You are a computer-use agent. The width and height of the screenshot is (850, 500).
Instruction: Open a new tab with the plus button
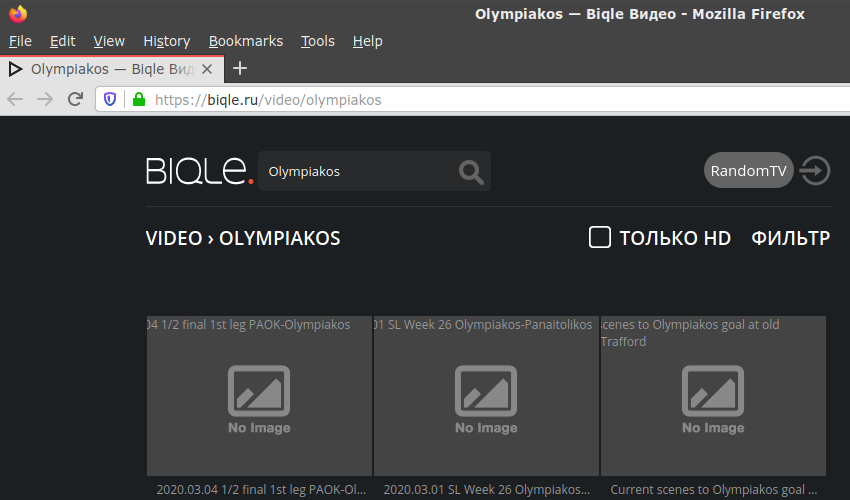240,68
